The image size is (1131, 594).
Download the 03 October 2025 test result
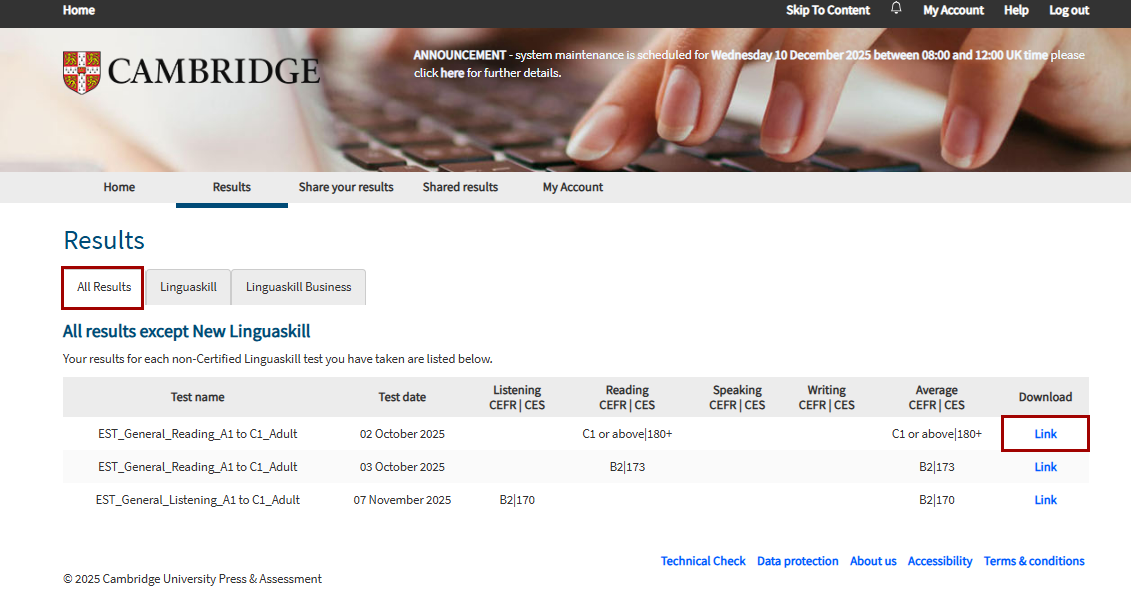click(1045, 467)
